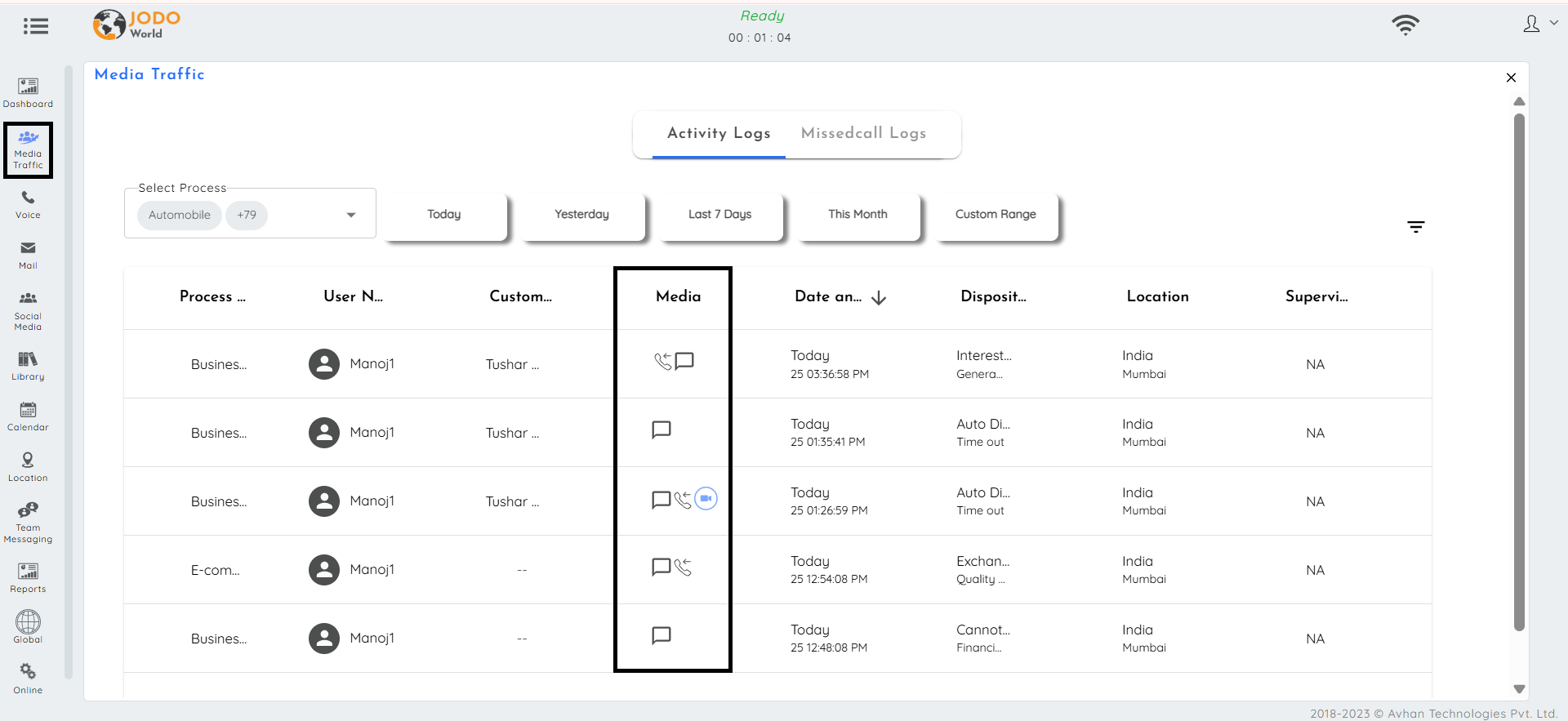The height and width of the screenshot is (721, 1568).
Task: Open Social Media in the sidebar
Action: (28, 311)
